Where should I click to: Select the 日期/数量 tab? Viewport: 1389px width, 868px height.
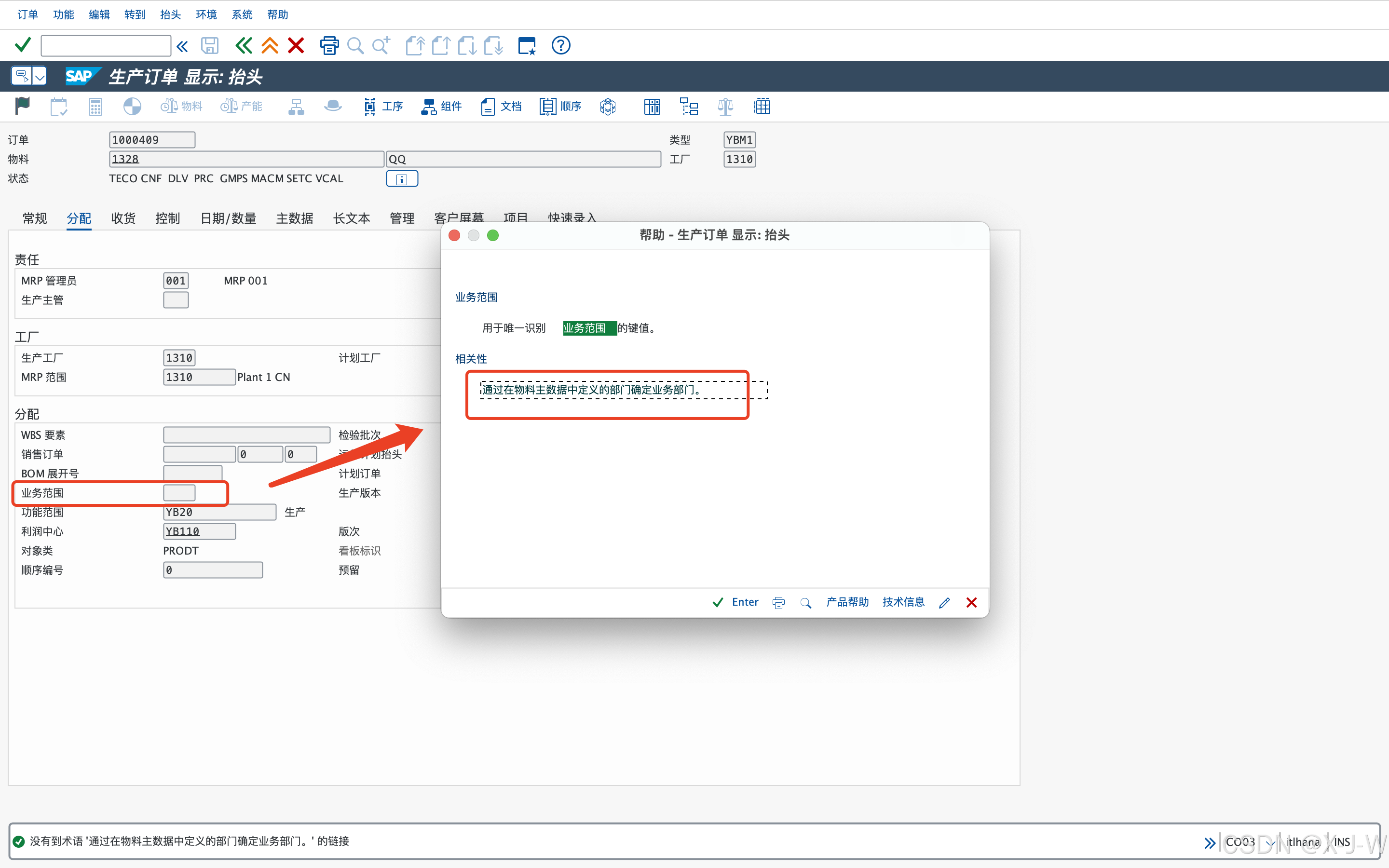[x=228, y=218]
